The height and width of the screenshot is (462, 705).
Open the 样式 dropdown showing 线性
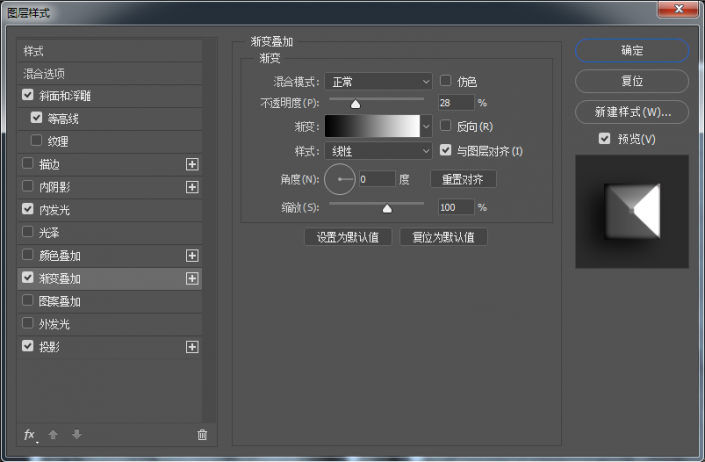(378, 151)
